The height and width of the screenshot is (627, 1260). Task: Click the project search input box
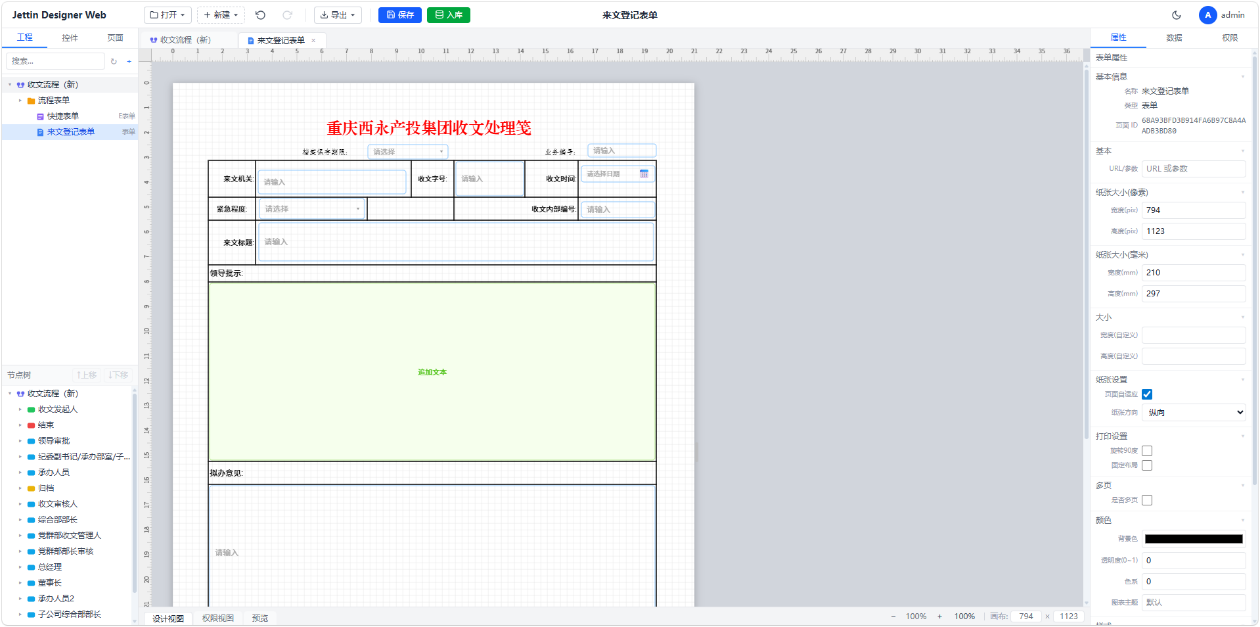click(x=53, y=62)
